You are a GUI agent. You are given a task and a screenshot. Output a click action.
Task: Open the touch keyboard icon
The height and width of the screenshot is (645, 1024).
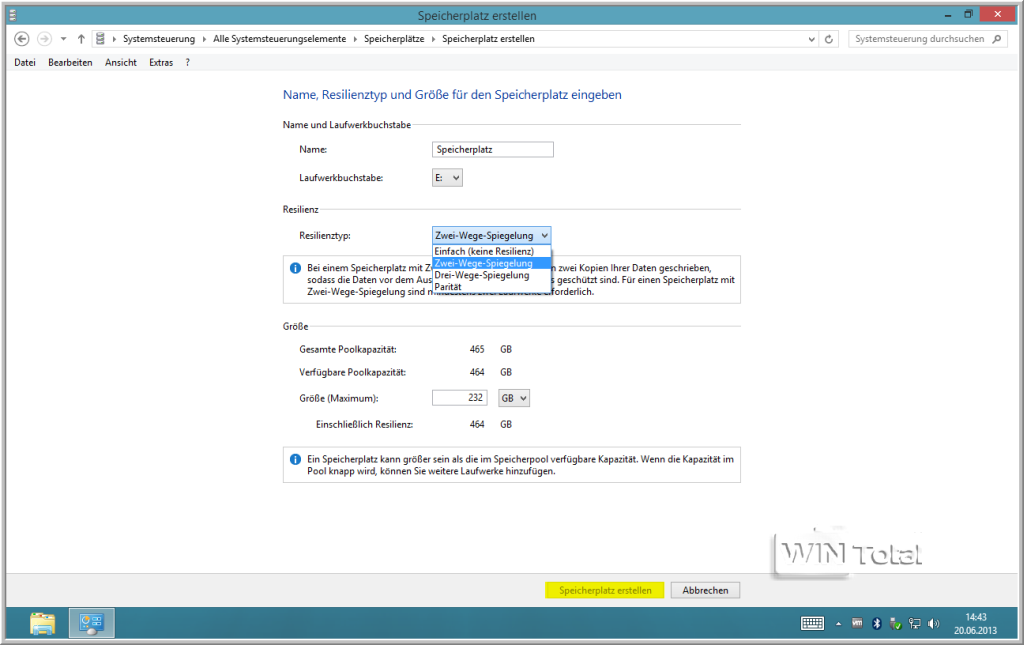[x=812, y=623]
